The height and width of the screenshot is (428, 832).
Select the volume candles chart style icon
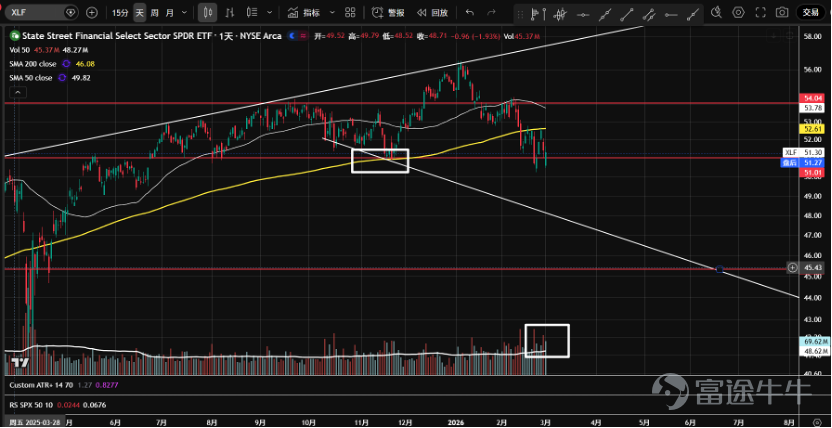click(x=253, y=12)
